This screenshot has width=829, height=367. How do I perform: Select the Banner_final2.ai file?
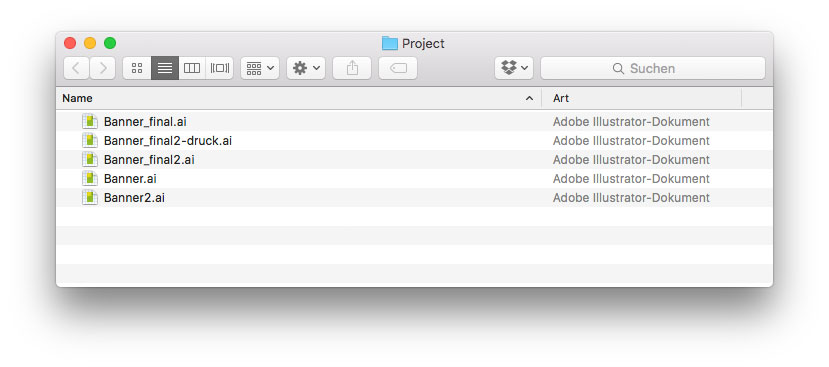coord(414,160)
